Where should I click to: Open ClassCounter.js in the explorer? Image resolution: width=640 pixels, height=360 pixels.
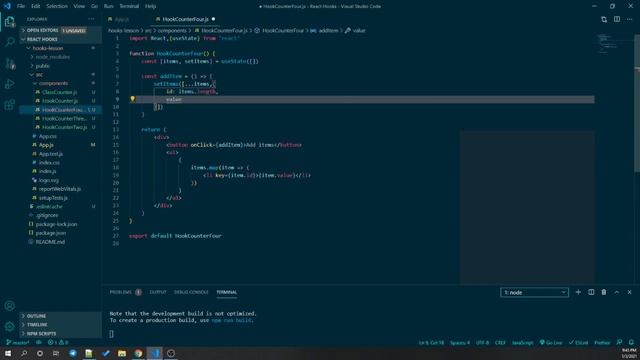coord(60,92)
